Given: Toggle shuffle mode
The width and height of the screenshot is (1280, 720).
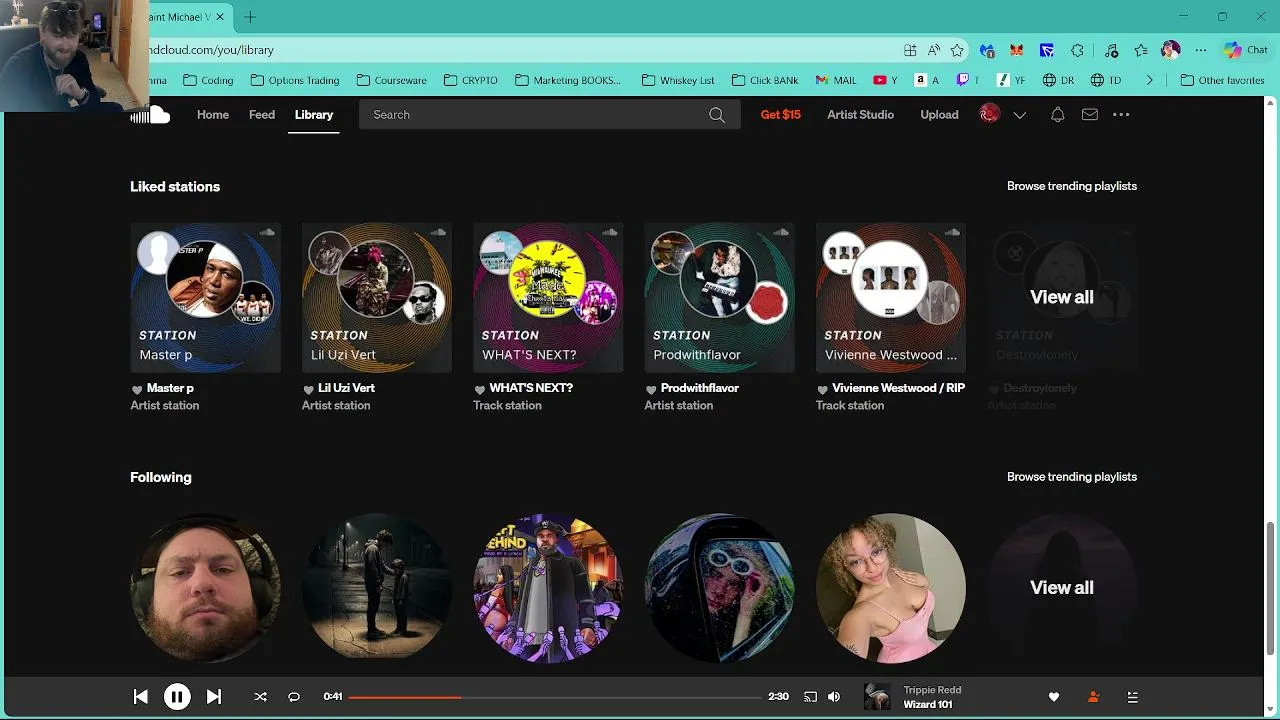Looking at the screenshot, I should click(260, 697).
